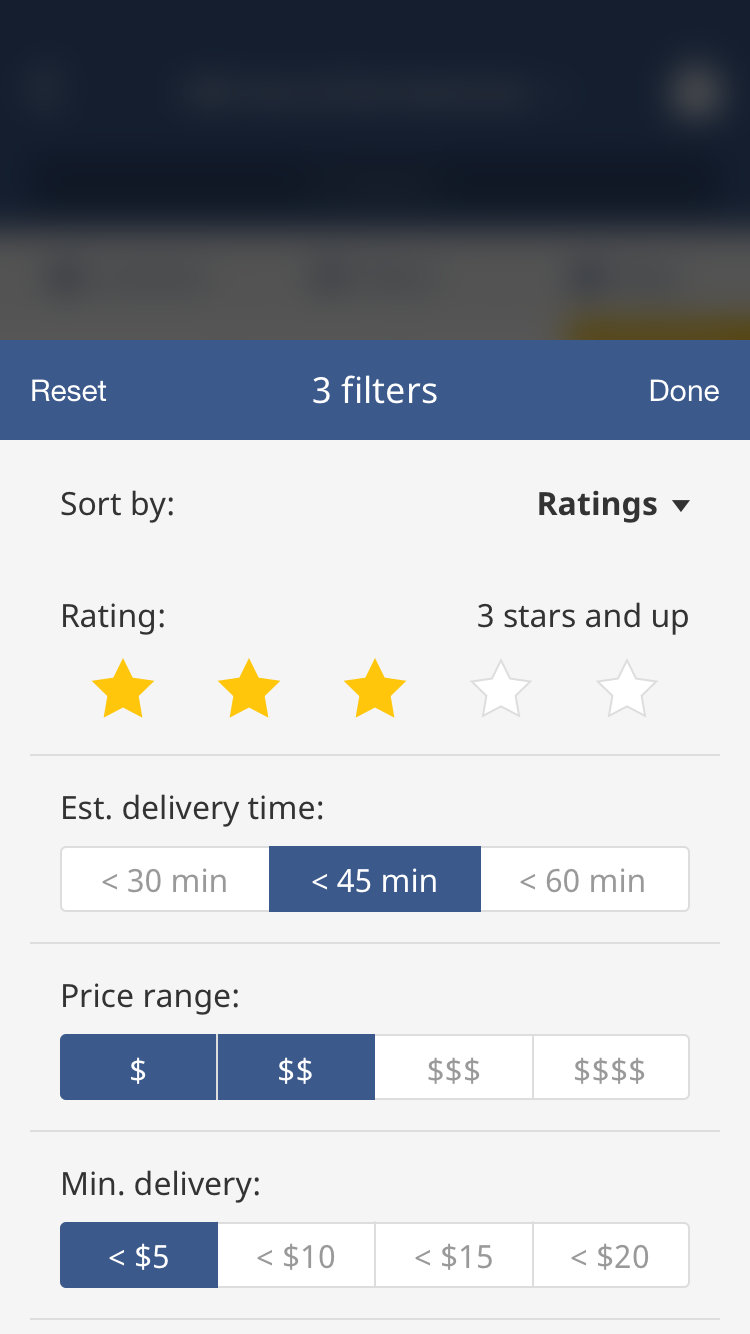
Task: Reset all filters
Action: coord(68,390)
